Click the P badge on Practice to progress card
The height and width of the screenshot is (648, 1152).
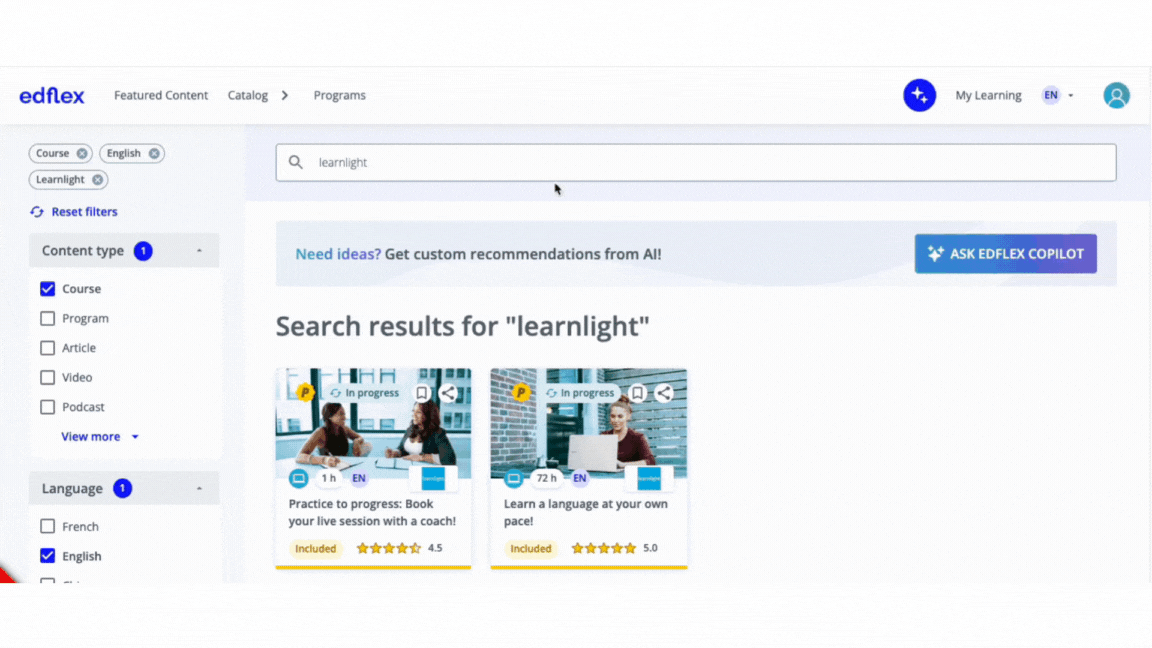coord(305,392)
